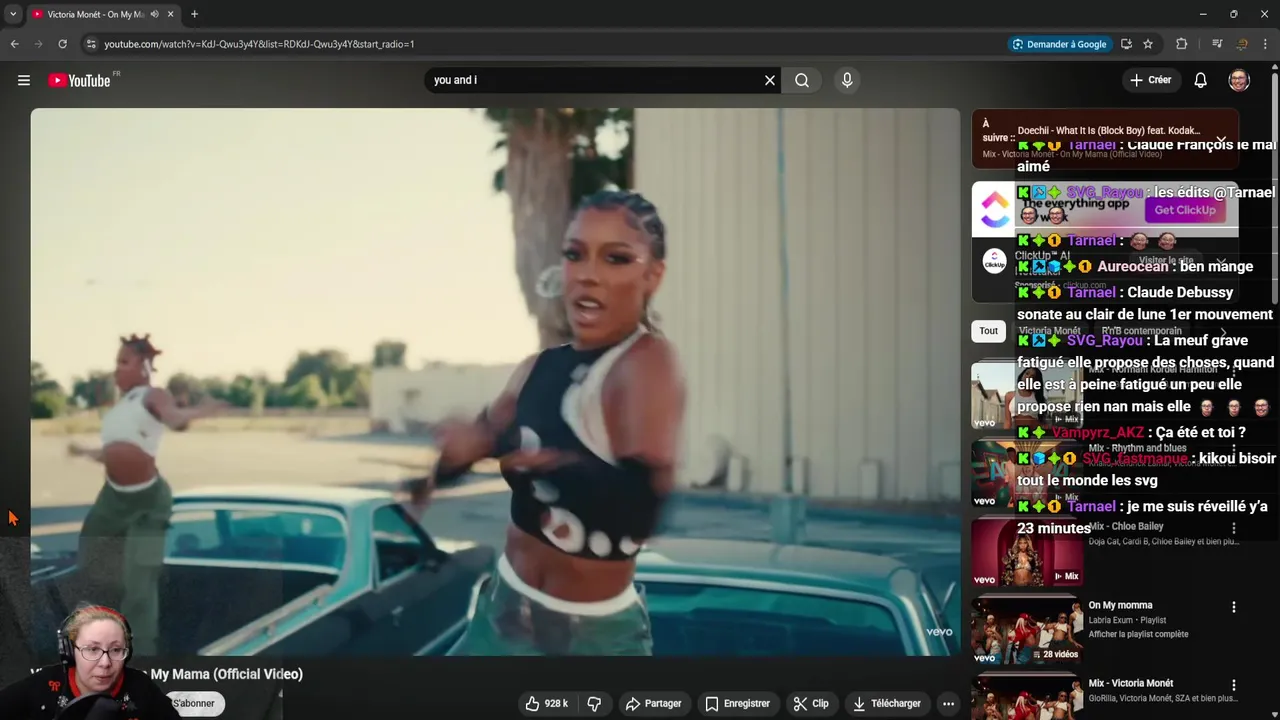Close the up-next playlist panel
1280x720 pixels.
[1221, 141]
